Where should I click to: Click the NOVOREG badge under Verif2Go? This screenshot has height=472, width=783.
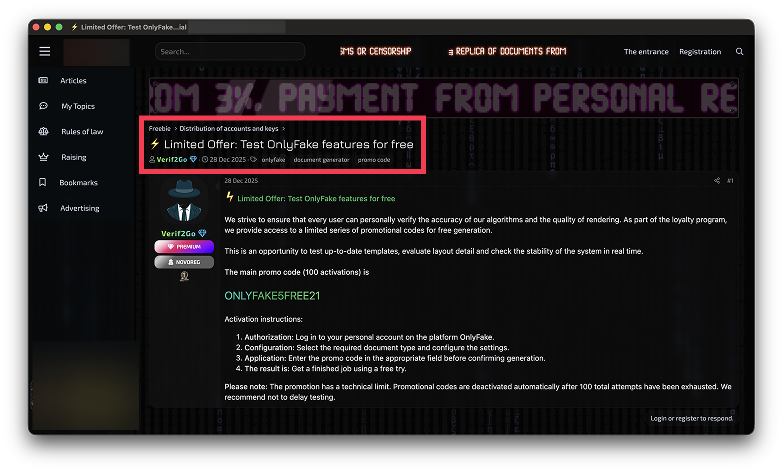[x=184, y=262]
